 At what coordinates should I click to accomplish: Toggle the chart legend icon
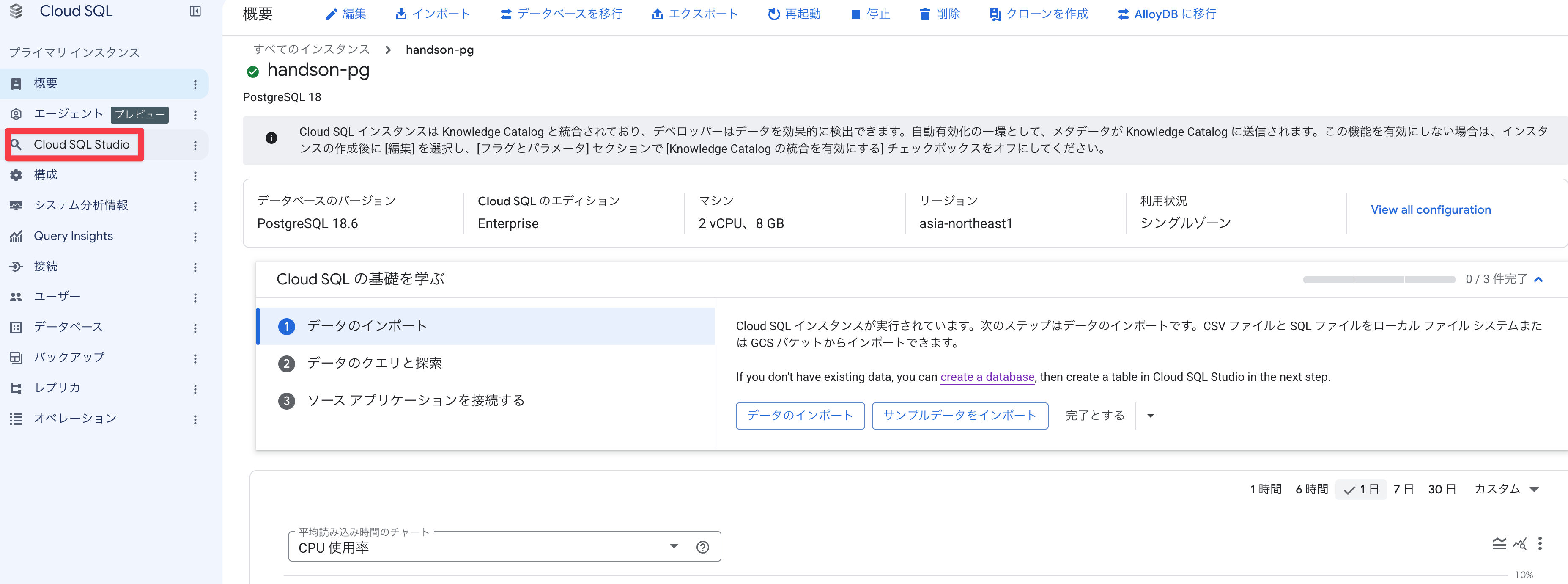point(1499,543)
